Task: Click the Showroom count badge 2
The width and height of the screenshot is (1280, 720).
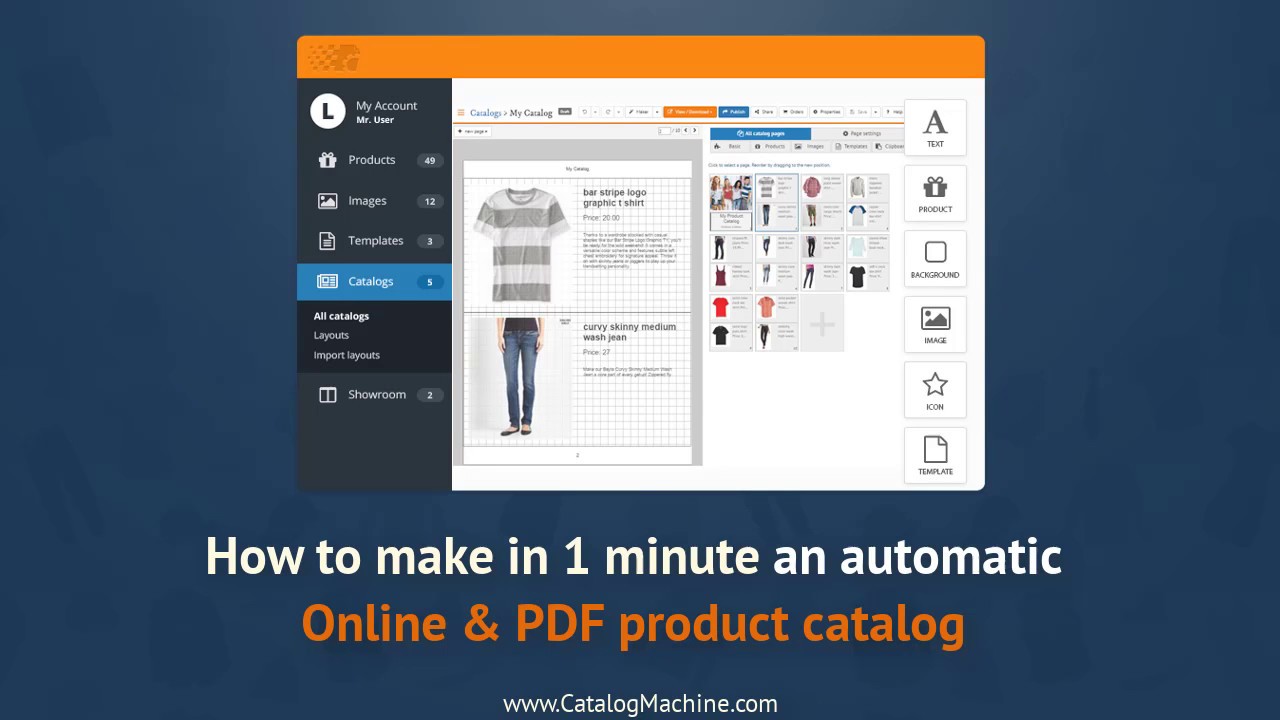Action: point(430,395)
